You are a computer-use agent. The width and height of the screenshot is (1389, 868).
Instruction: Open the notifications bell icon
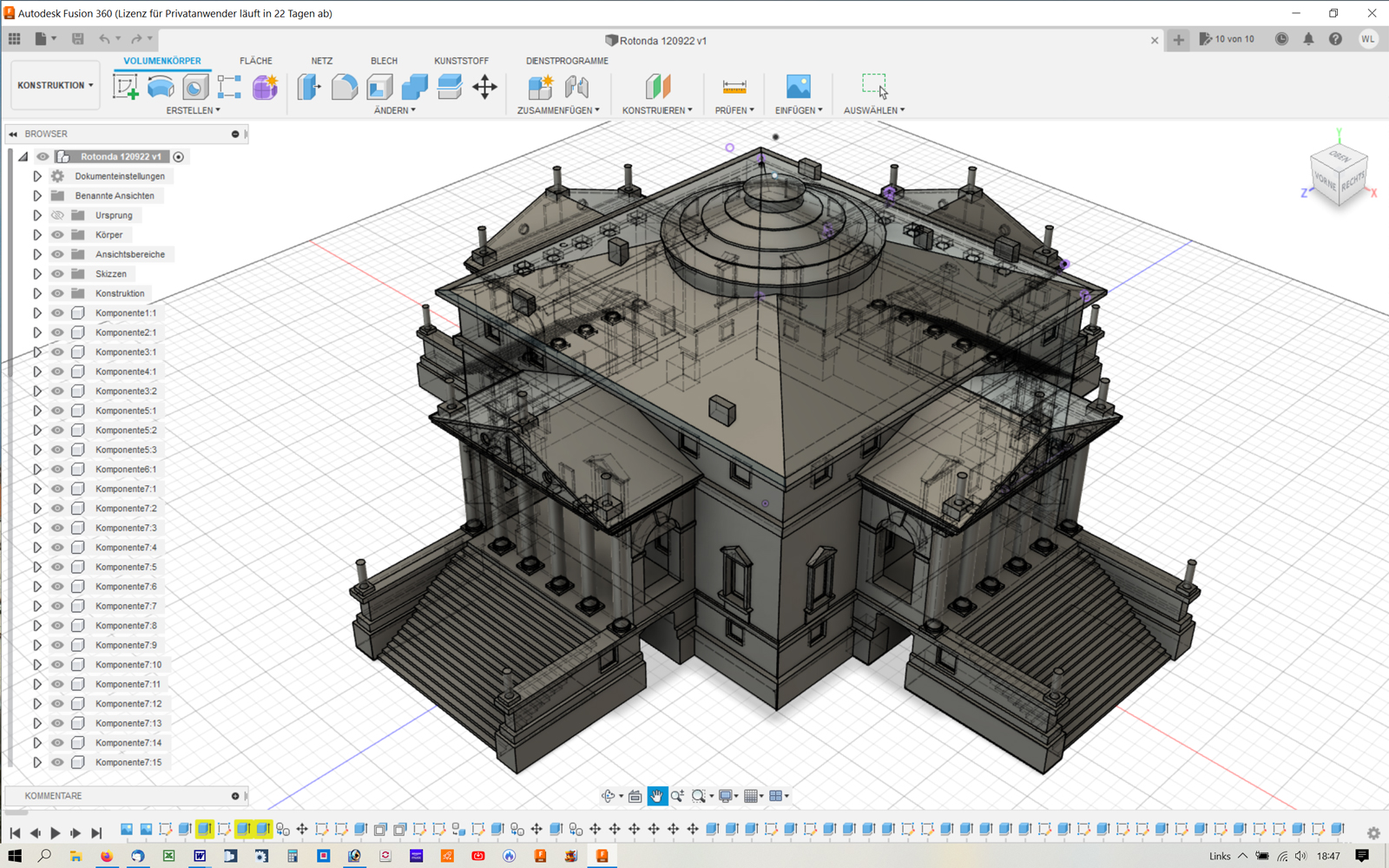point(1308,39)
